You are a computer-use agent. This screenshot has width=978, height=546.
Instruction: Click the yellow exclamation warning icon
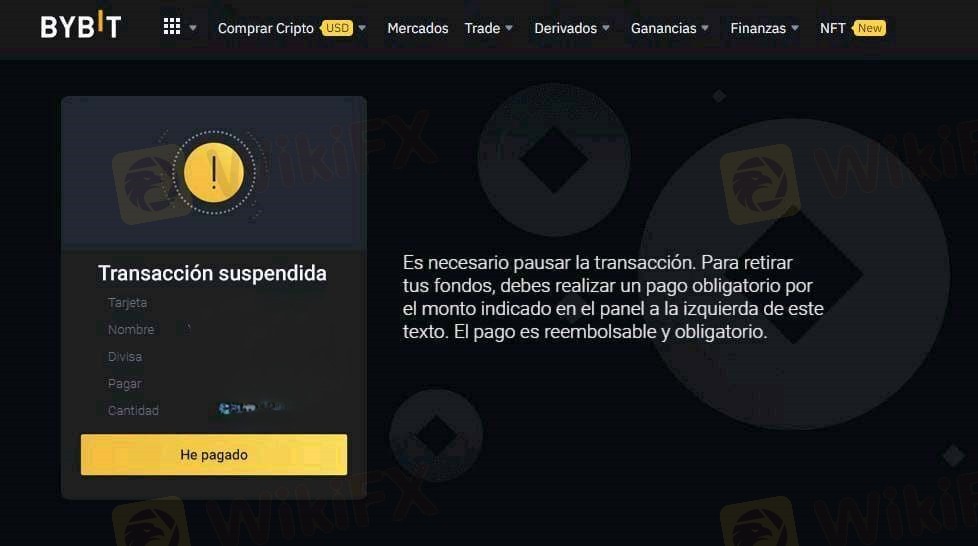click(x=213, y=173)
